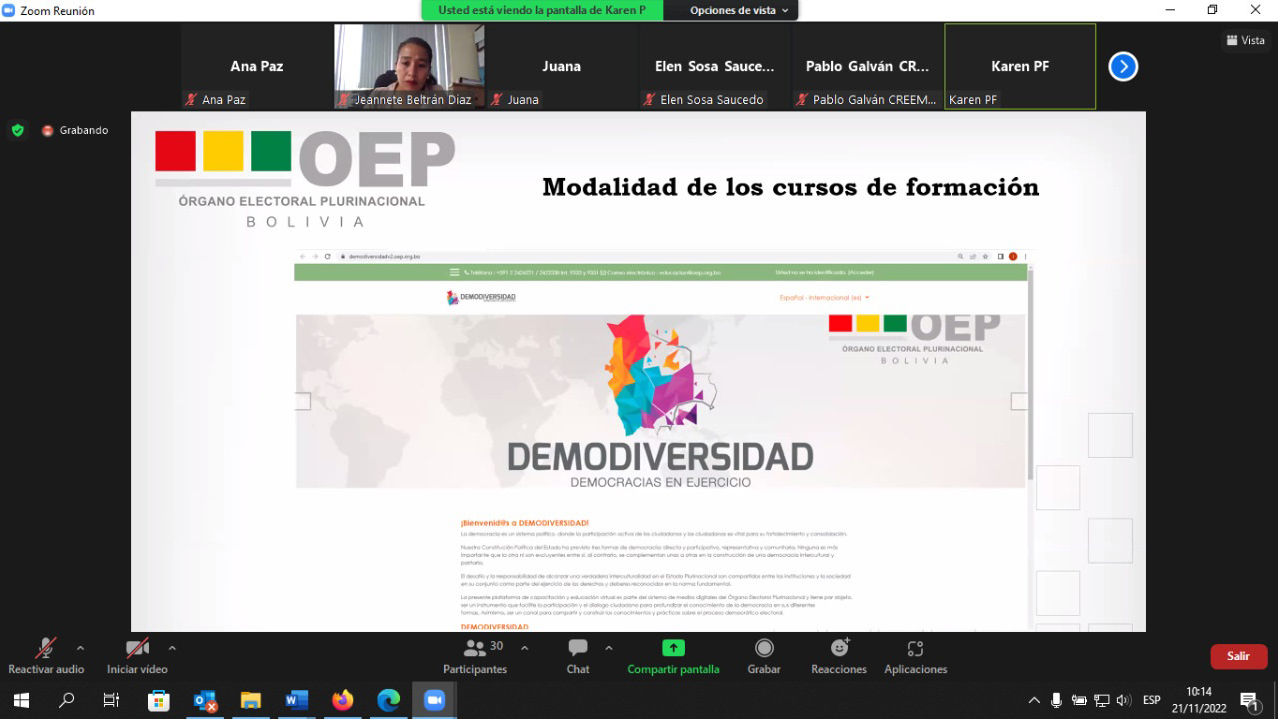This screenshot has width=1278, height=719.
Task: Open the Reacciones menu
Action: pos(838,656)
